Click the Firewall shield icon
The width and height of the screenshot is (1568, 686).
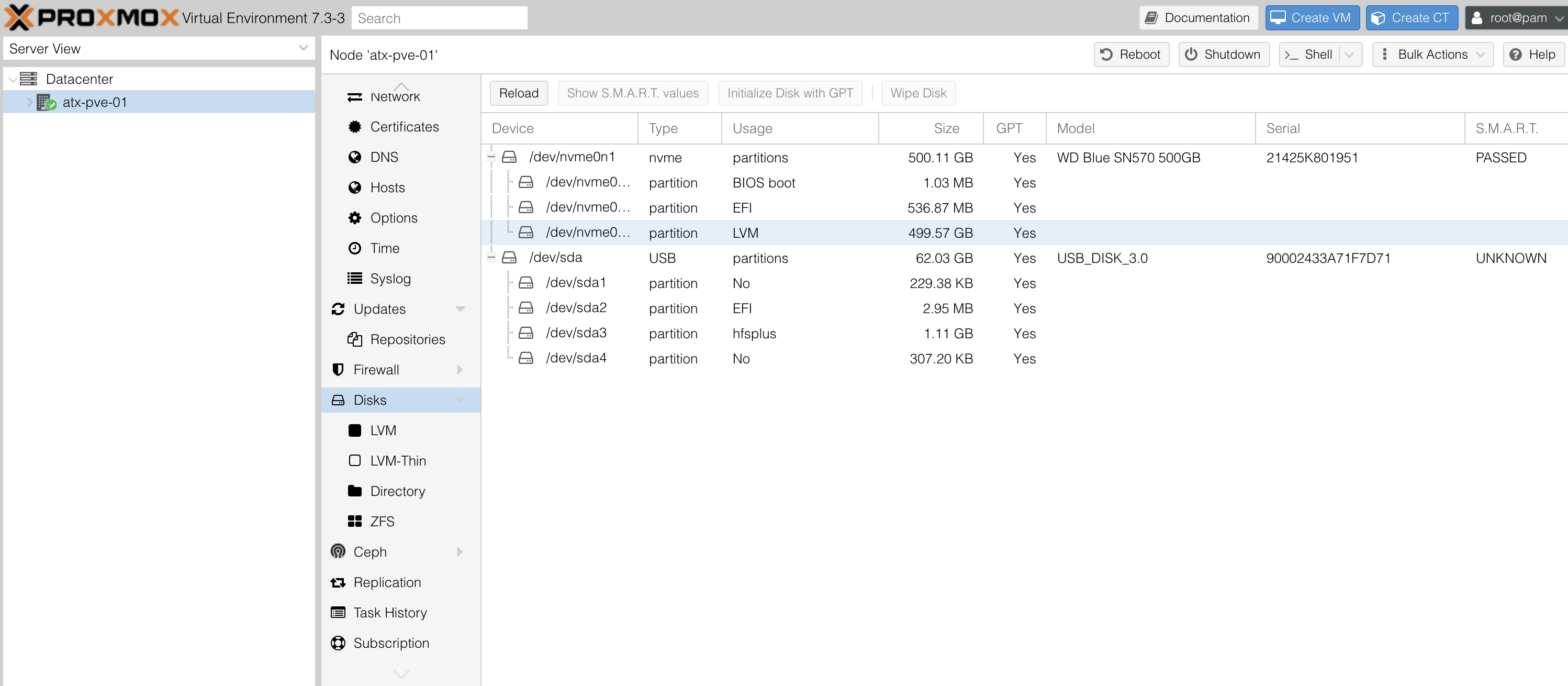click(338, 369)
